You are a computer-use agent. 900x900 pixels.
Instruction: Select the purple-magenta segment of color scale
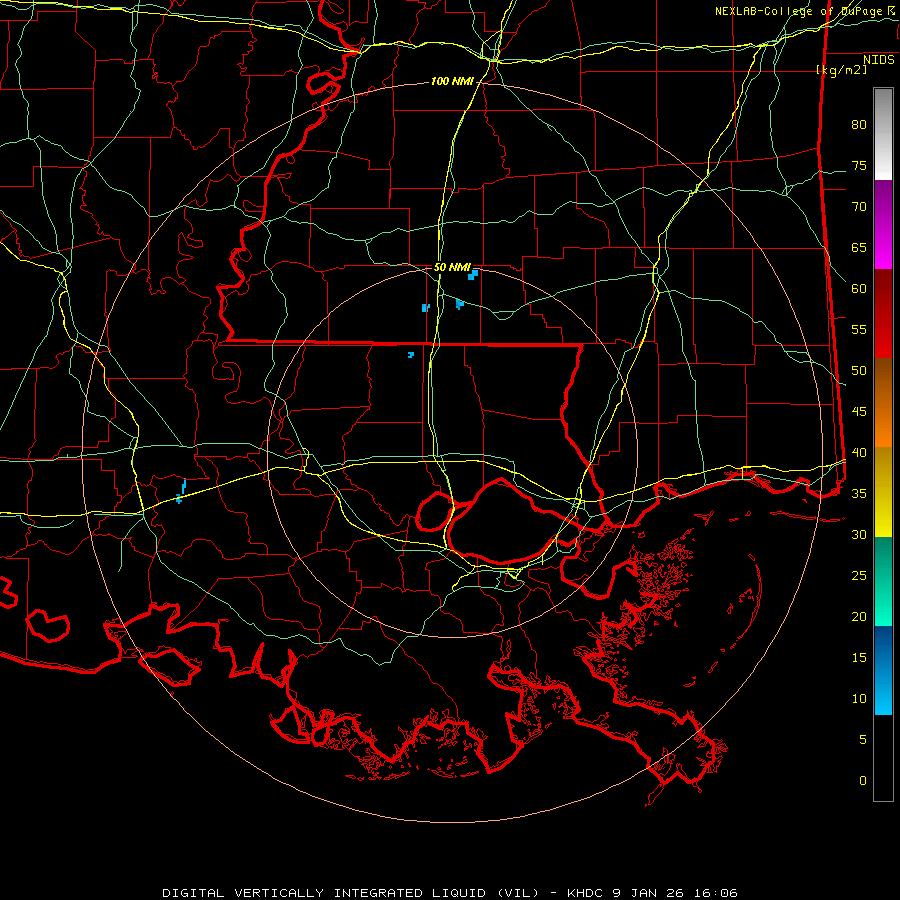coord(883,225)
